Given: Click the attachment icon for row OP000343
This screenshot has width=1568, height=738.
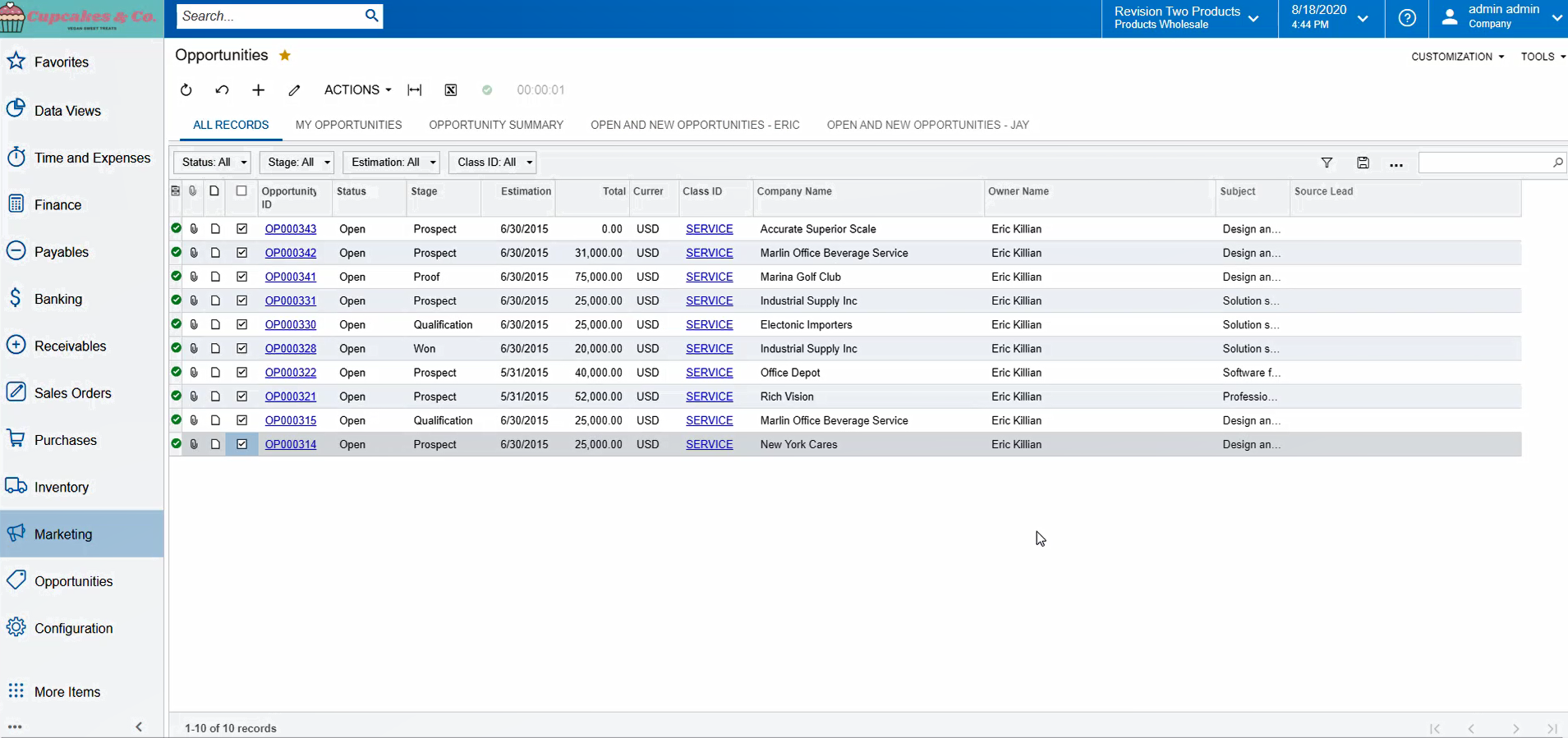Looking at the screenshot, I should (194, 229).
